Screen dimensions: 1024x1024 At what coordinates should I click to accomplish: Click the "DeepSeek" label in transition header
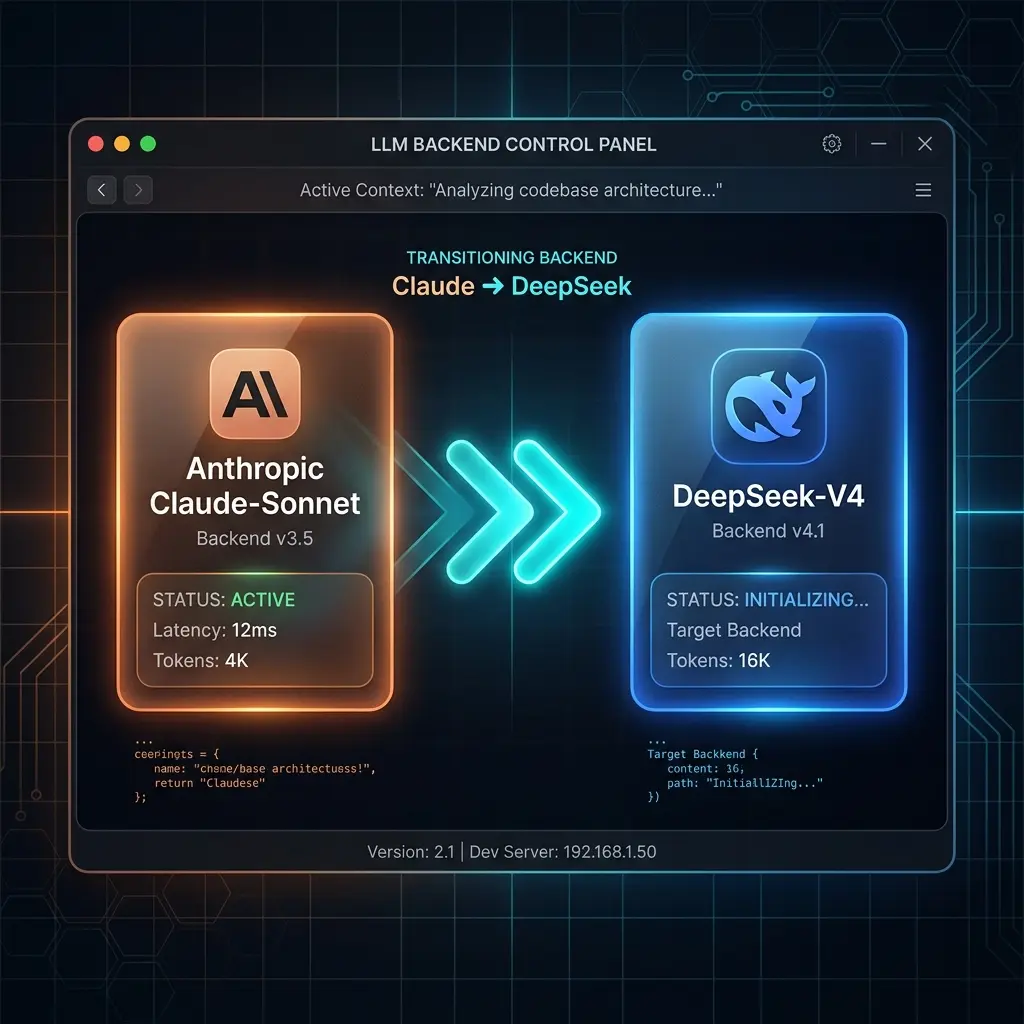pos(571,286)
